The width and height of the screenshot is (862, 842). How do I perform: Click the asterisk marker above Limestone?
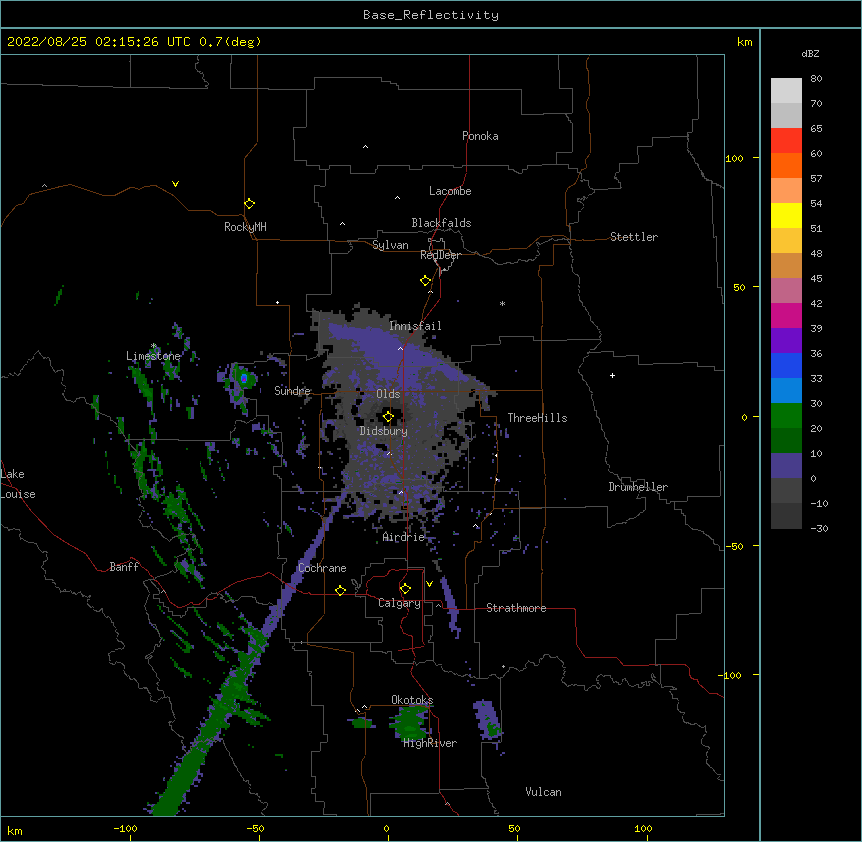point(153,346)
